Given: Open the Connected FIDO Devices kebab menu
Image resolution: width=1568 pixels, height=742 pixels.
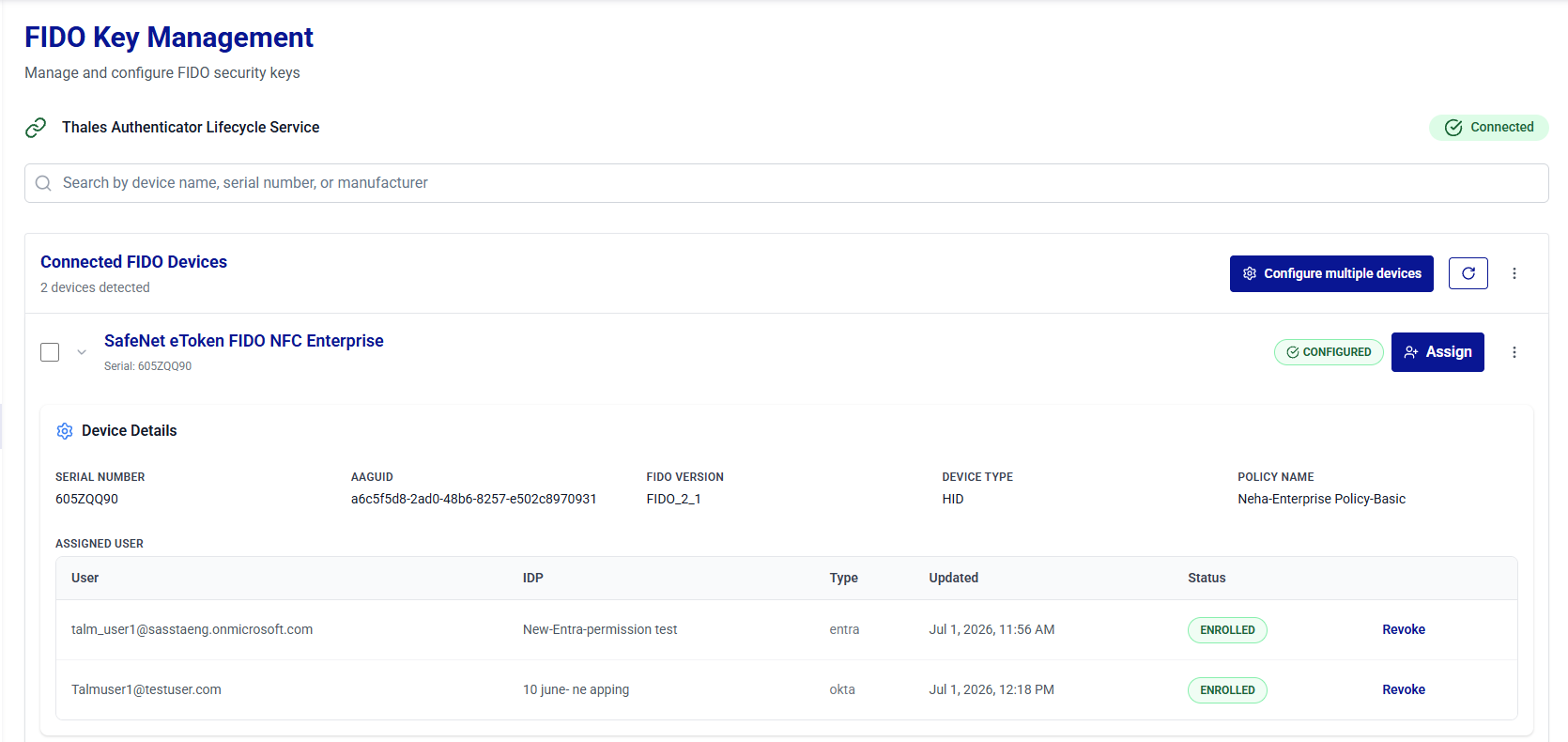Looking at the screenshot, I should pyautogui.click(x=1514, y=273).
